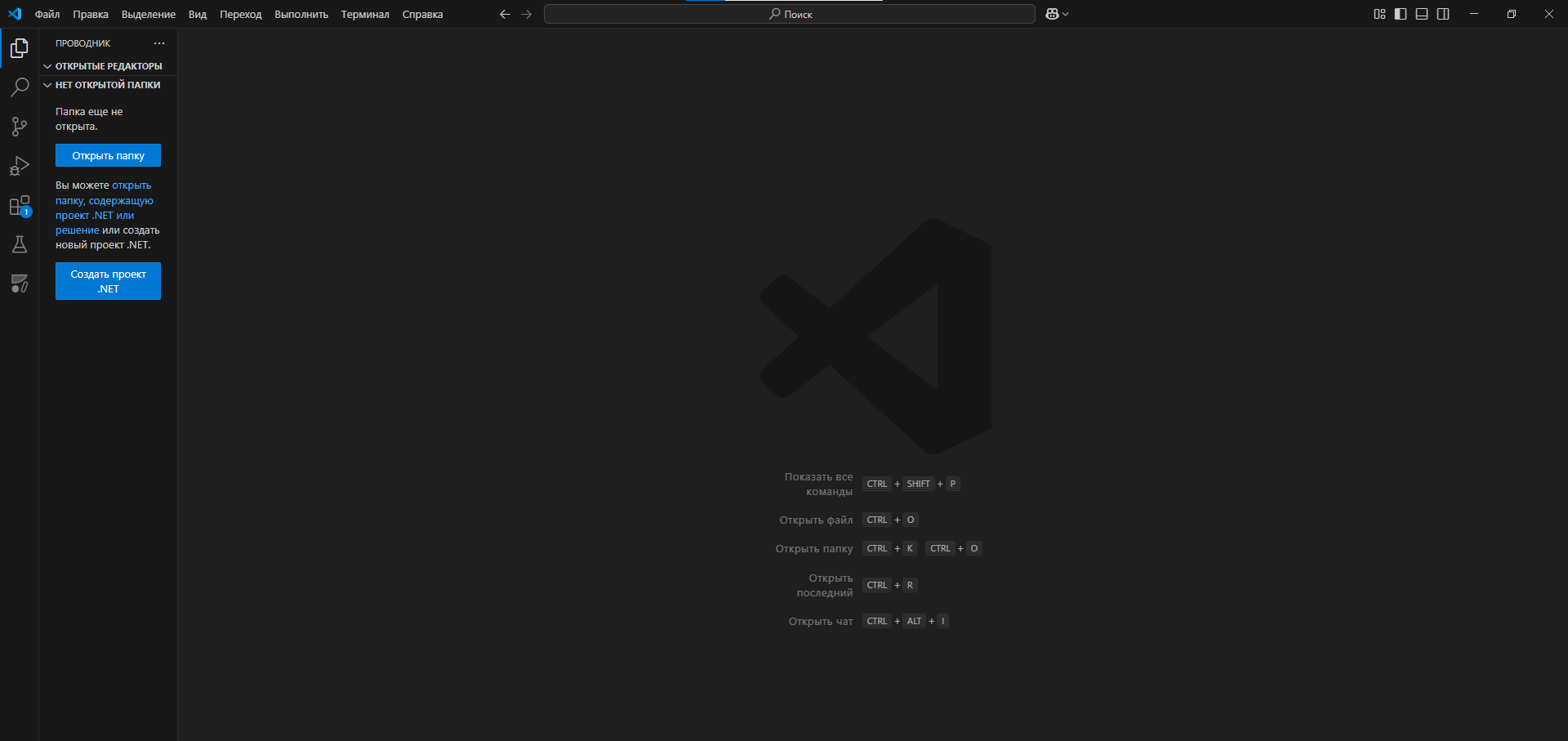Toggle the bottom panel
Image resolution: width=1568 pixels, height=741 pixels.
tap(1422, 14)
